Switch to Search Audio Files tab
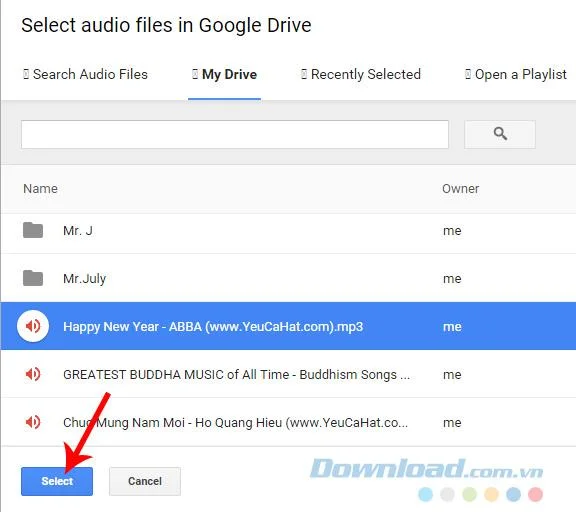576x512 pixels. point(85,75)
